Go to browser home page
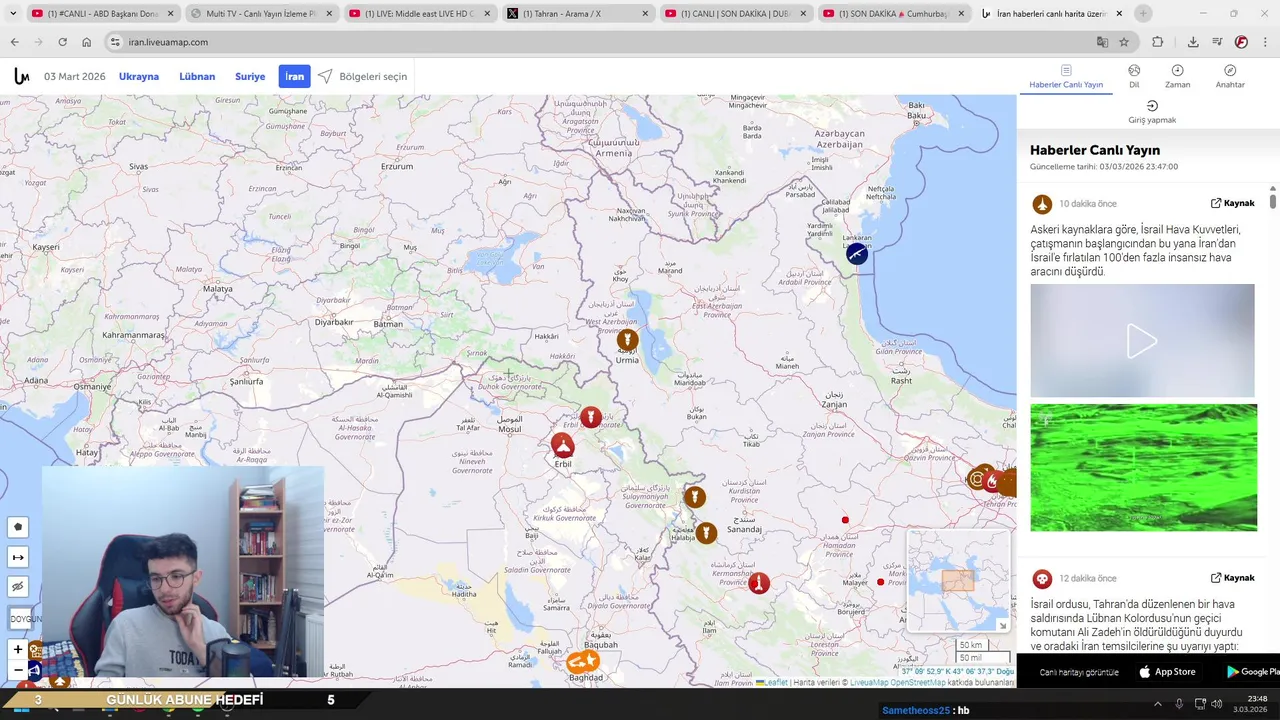 pyautogui.click(x=87, y=42)
